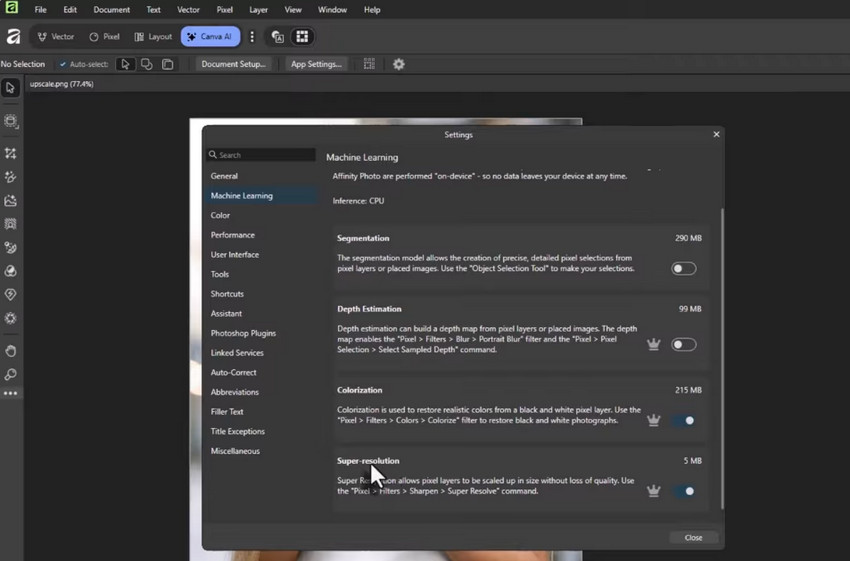Open Shortcuts settings category
Image resolution: width=850 pixels, height=561 pixels.
(227, 294)
